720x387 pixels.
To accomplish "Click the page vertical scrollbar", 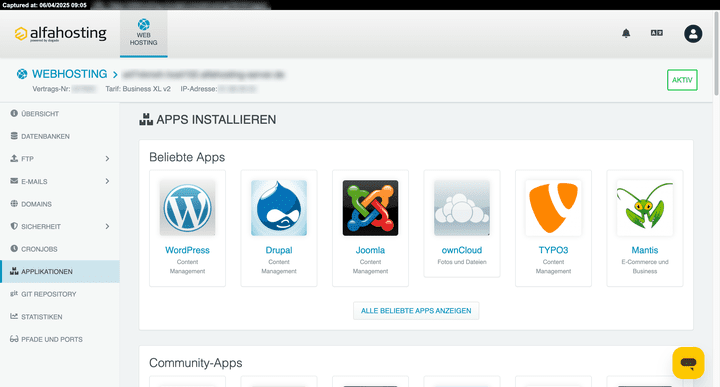I will (716, 53).
